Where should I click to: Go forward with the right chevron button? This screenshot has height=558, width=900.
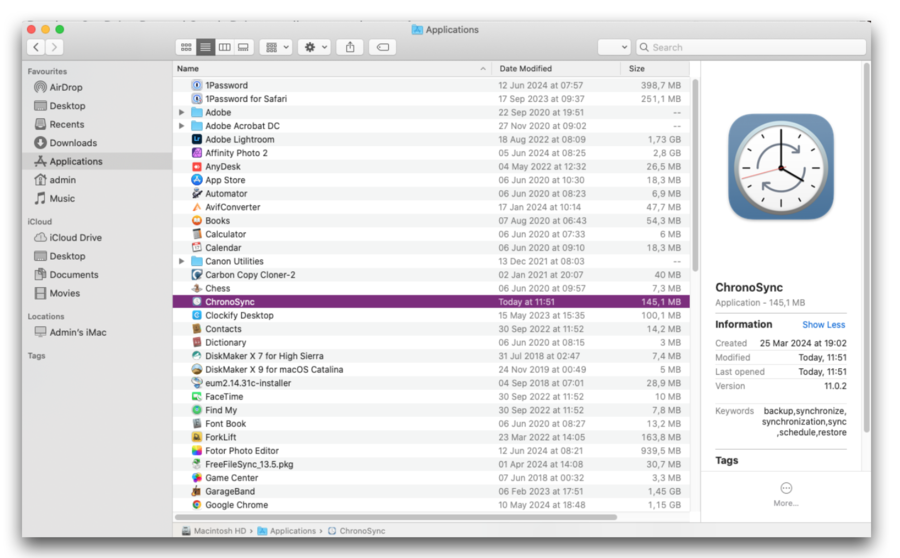tap(54, 47)
